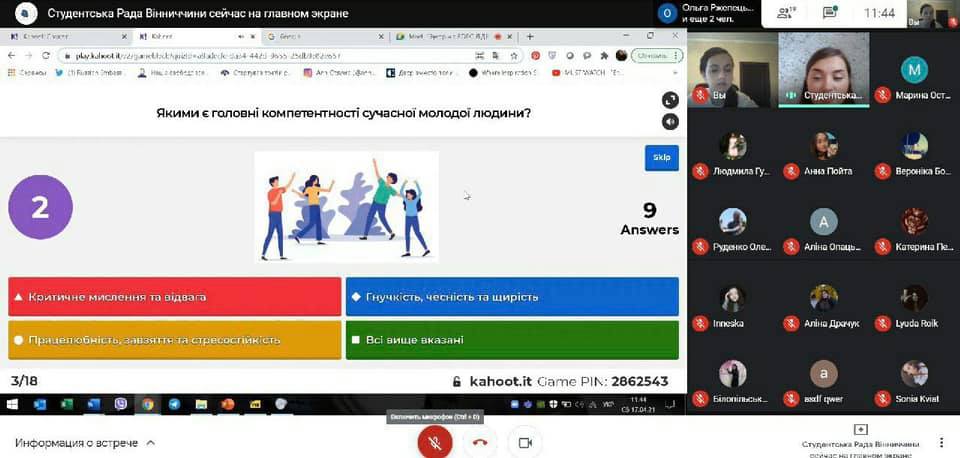Click the Skip button in Kahoot
Image resolution: width=960 pixels, height=458 pixels.
pos(662,158)
